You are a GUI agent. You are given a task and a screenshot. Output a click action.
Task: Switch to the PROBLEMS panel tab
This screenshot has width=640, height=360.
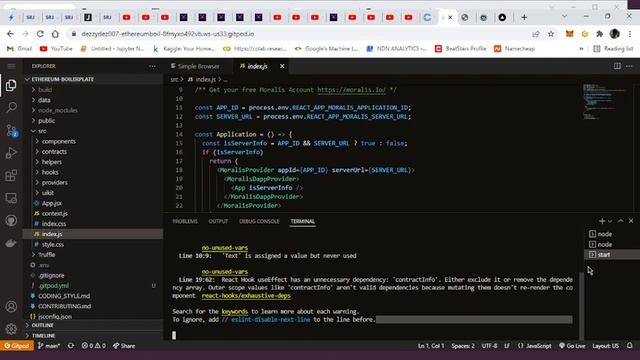(185, 221)
